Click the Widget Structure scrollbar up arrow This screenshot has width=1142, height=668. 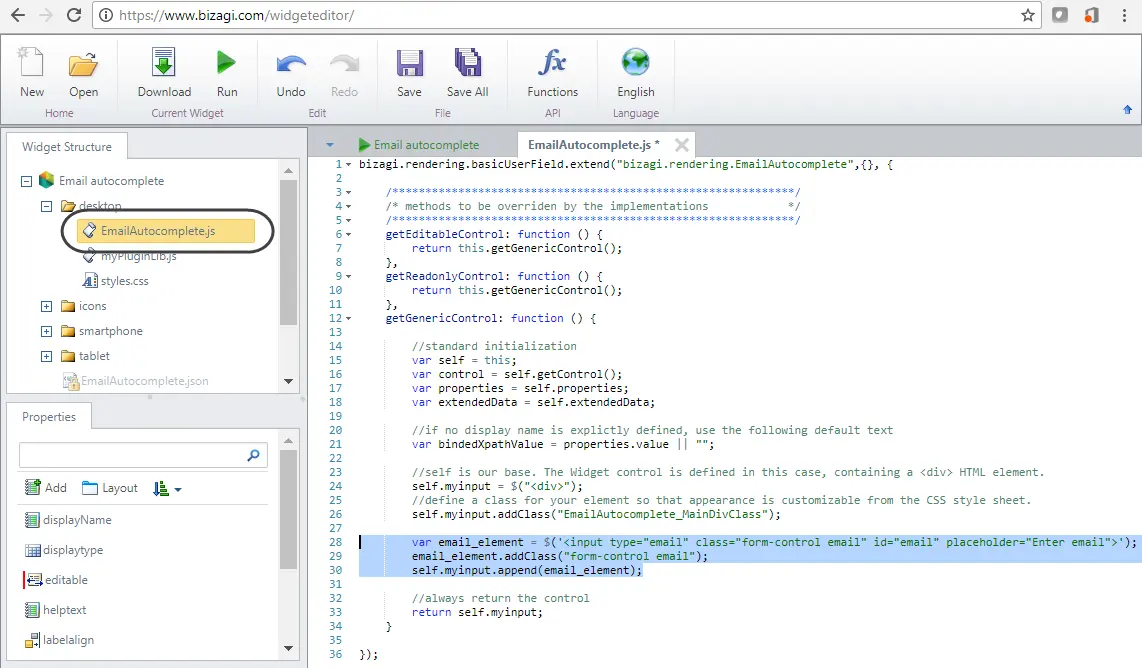(288, 170)
